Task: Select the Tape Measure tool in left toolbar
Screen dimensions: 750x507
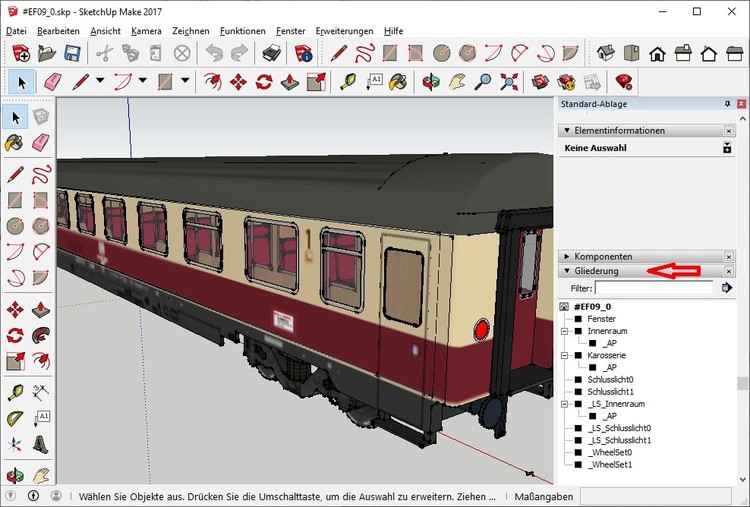Action: pyautogui.click(x=16, y=391)
